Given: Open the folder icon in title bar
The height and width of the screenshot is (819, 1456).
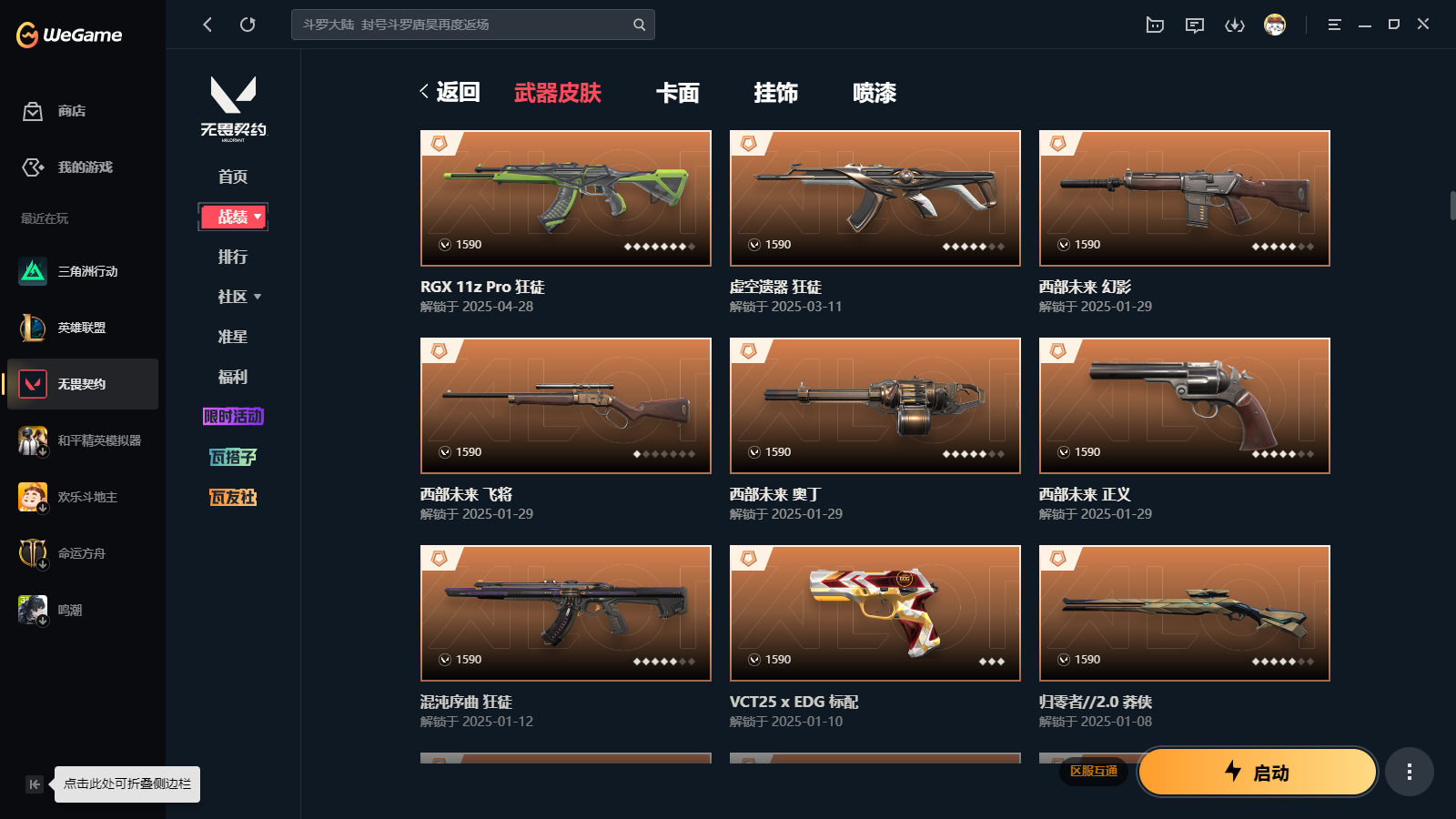Looking at the screenshot, I should click(1155, 25).
